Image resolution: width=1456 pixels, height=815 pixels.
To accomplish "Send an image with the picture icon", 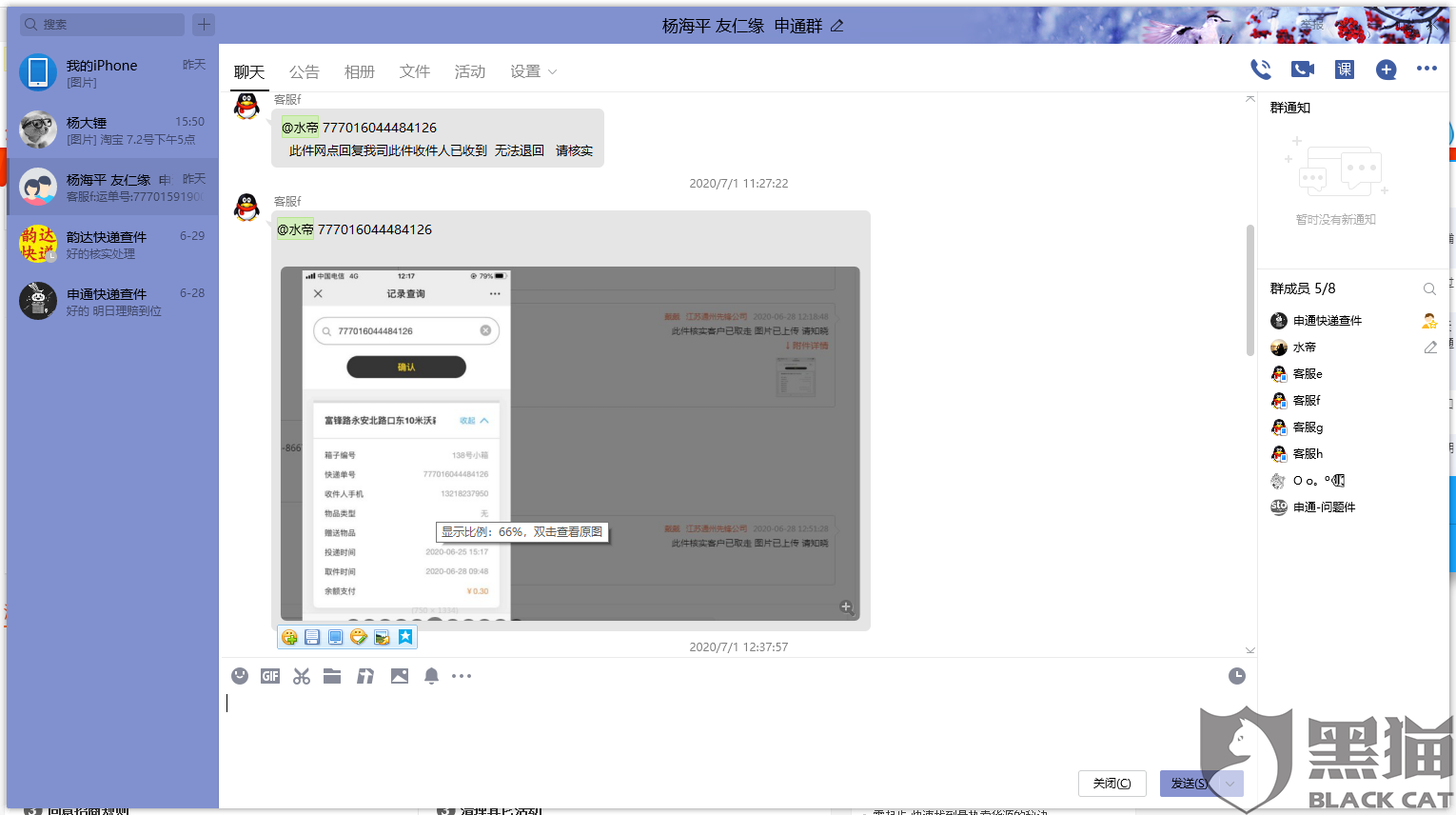I will (x=399, y=676).
